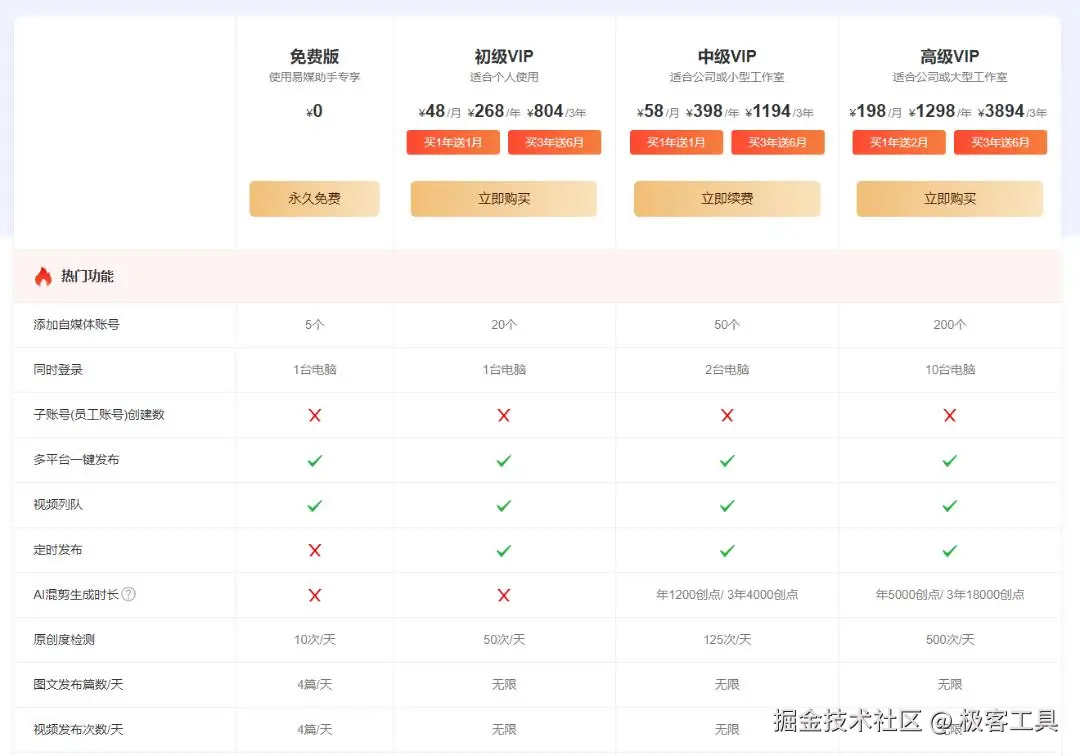Click the red X for 中级VIP 子账号创建数
Screen dimensions: 1080x756
point(727,414)
